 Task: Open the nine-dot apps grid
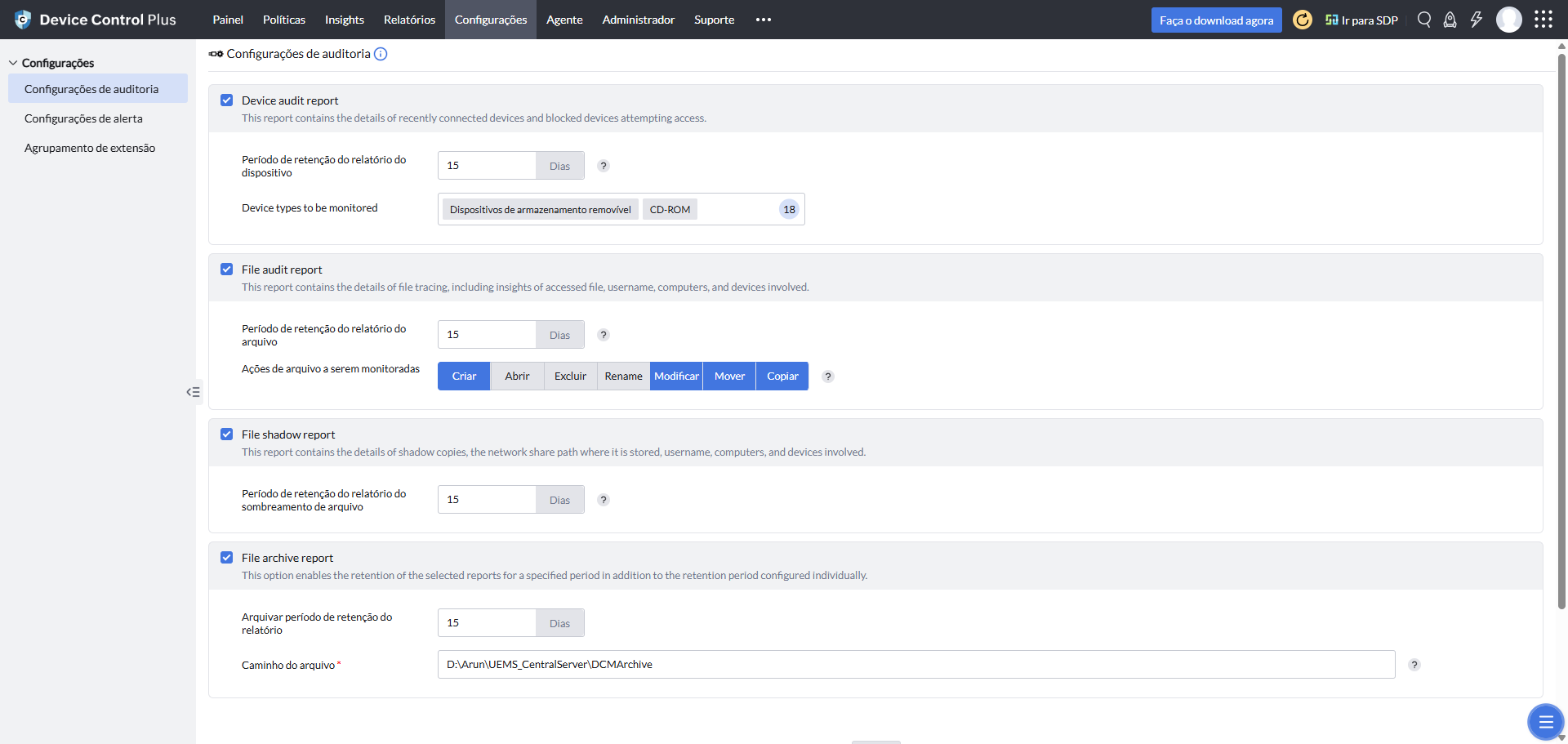1543,20
